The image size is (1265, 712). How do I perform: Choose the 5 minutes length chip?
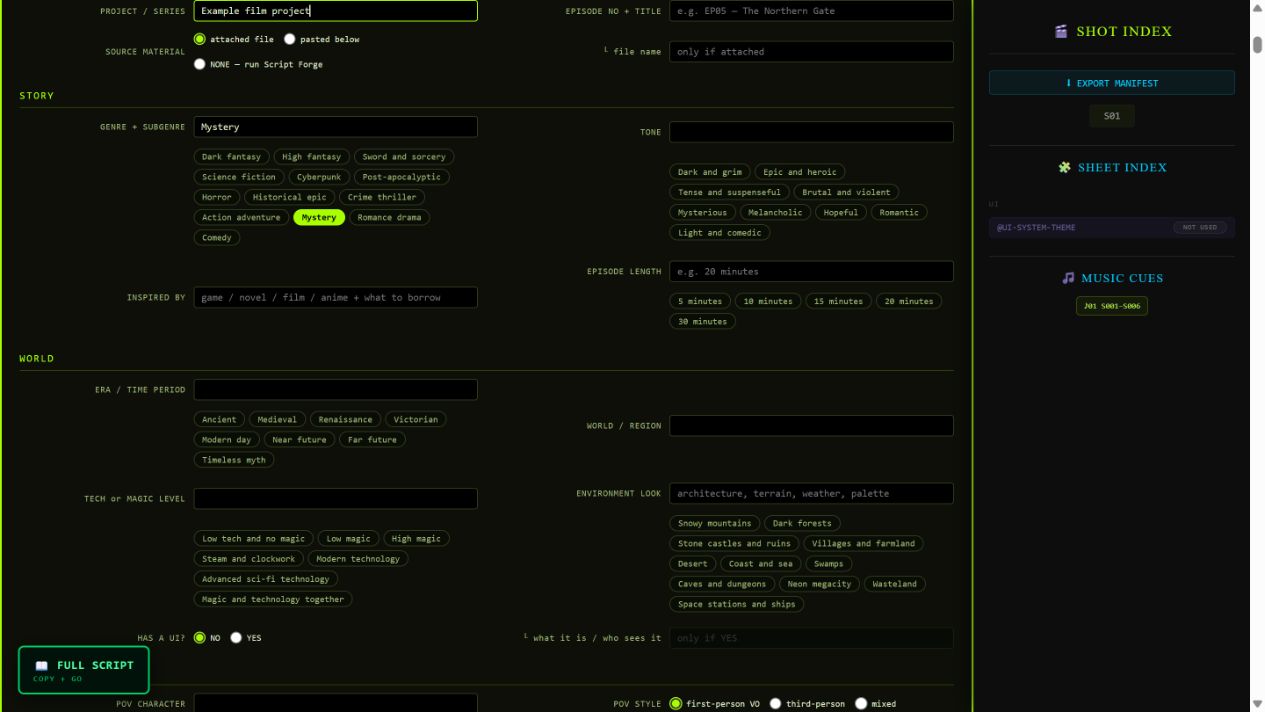[700, 301]
